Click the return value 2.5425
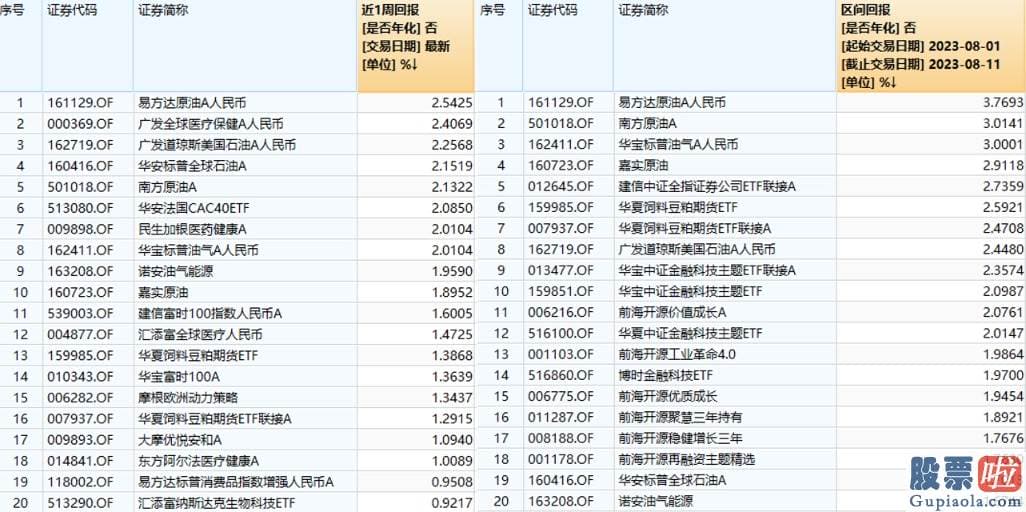1026x512 pixels. coord(452,102)
